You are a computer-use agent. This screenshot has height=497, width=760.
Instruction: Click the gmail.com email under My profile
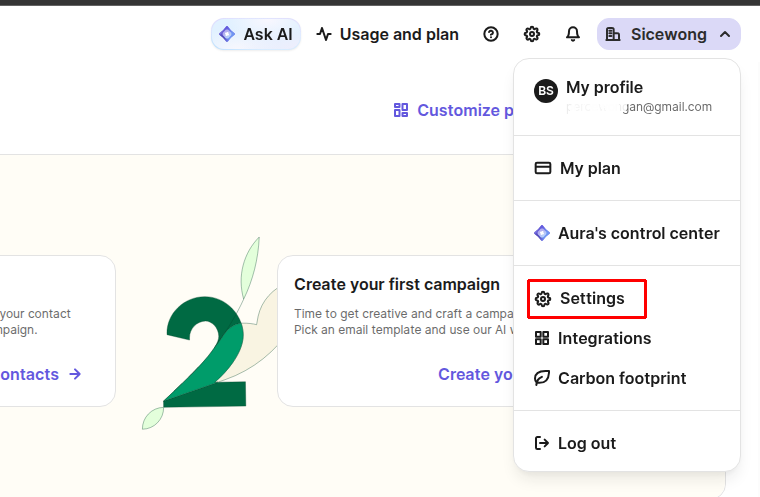click(x=639, y=107)
